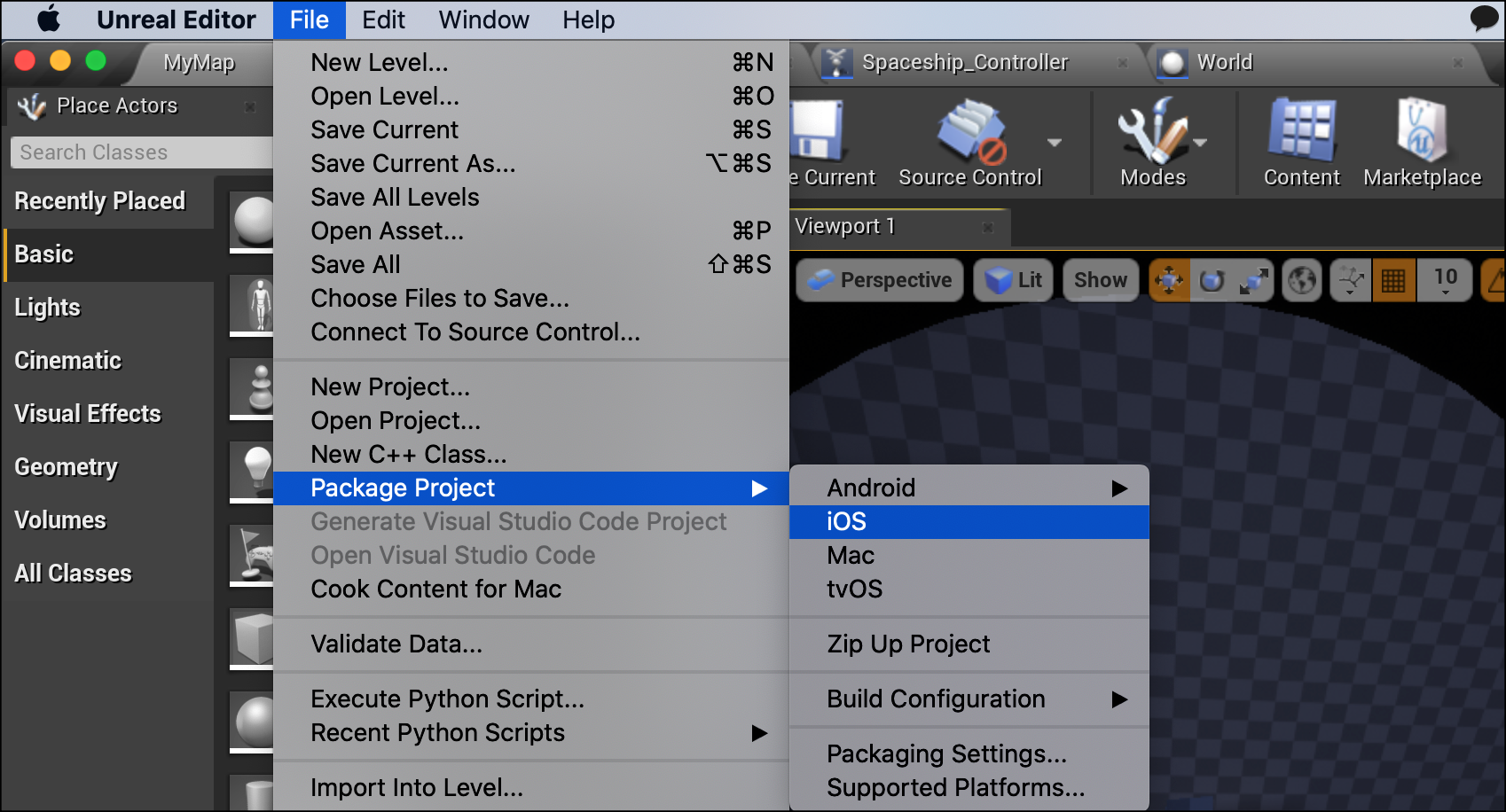1506x812 pixels.
Task: Open the Perspective view mode dropdown
Action: 880,280
